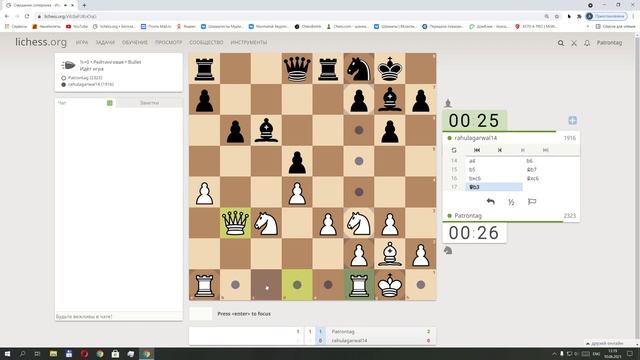Open Windows taskbar search
Image resolution: width=640 pixels, height=360 pixels.
(22, 353)
